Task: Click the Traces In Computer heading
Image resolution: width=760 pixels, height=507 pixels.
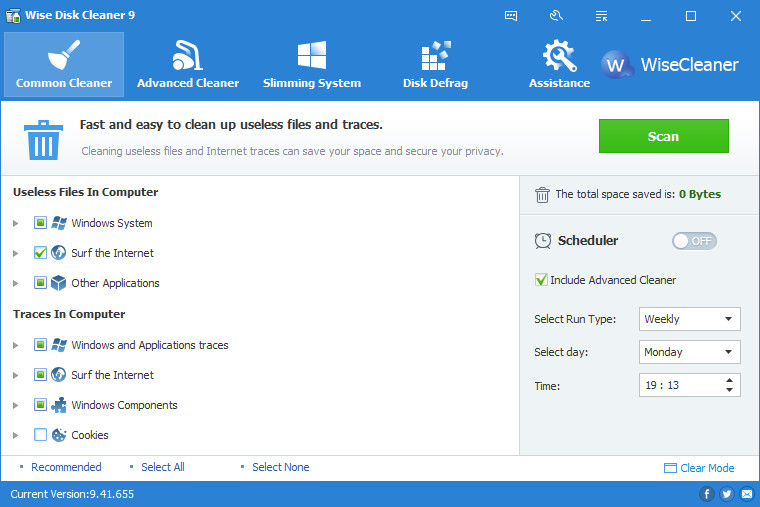Action: tap(69, 314)
